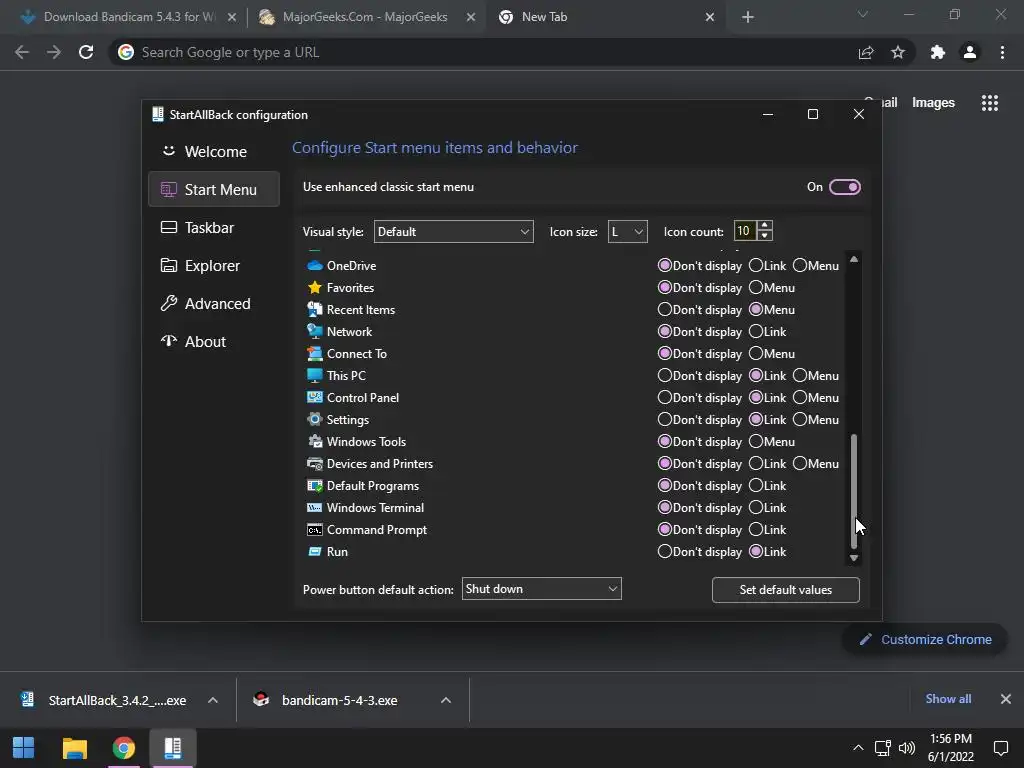This screenshot has width=1024, height=768.
Task: Reload the page in Chrome
Action: coord(86,52)
